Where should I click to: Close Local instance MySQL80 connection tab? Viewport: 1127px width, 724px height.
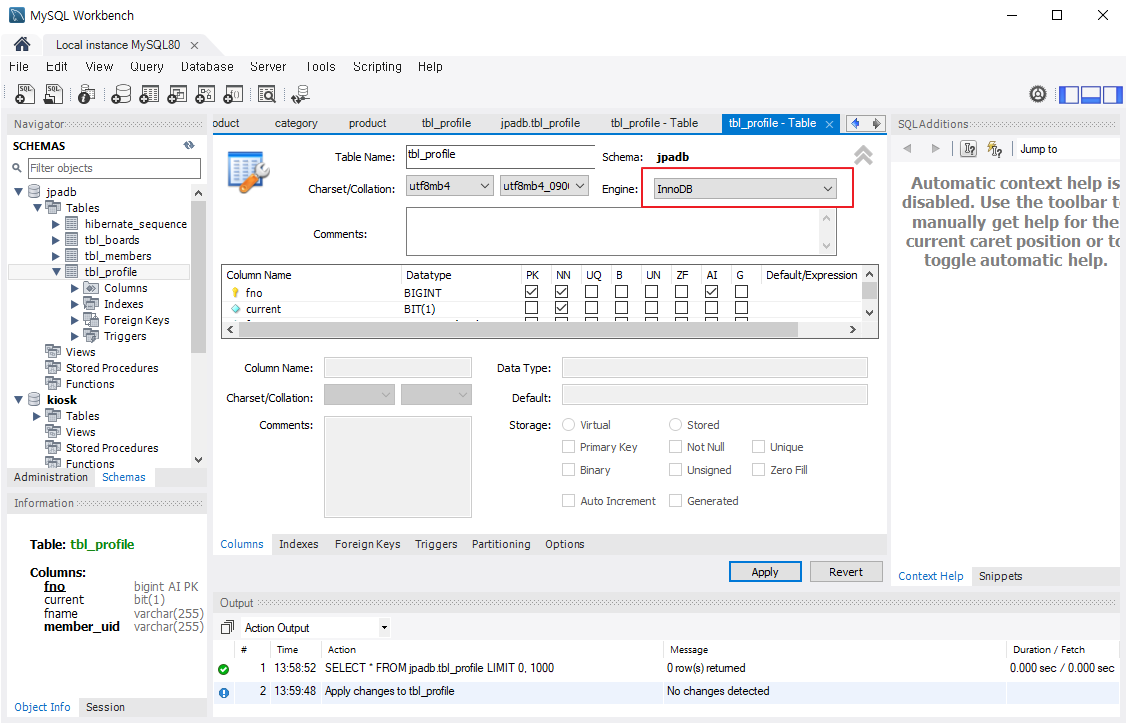(x=194, y=45)
